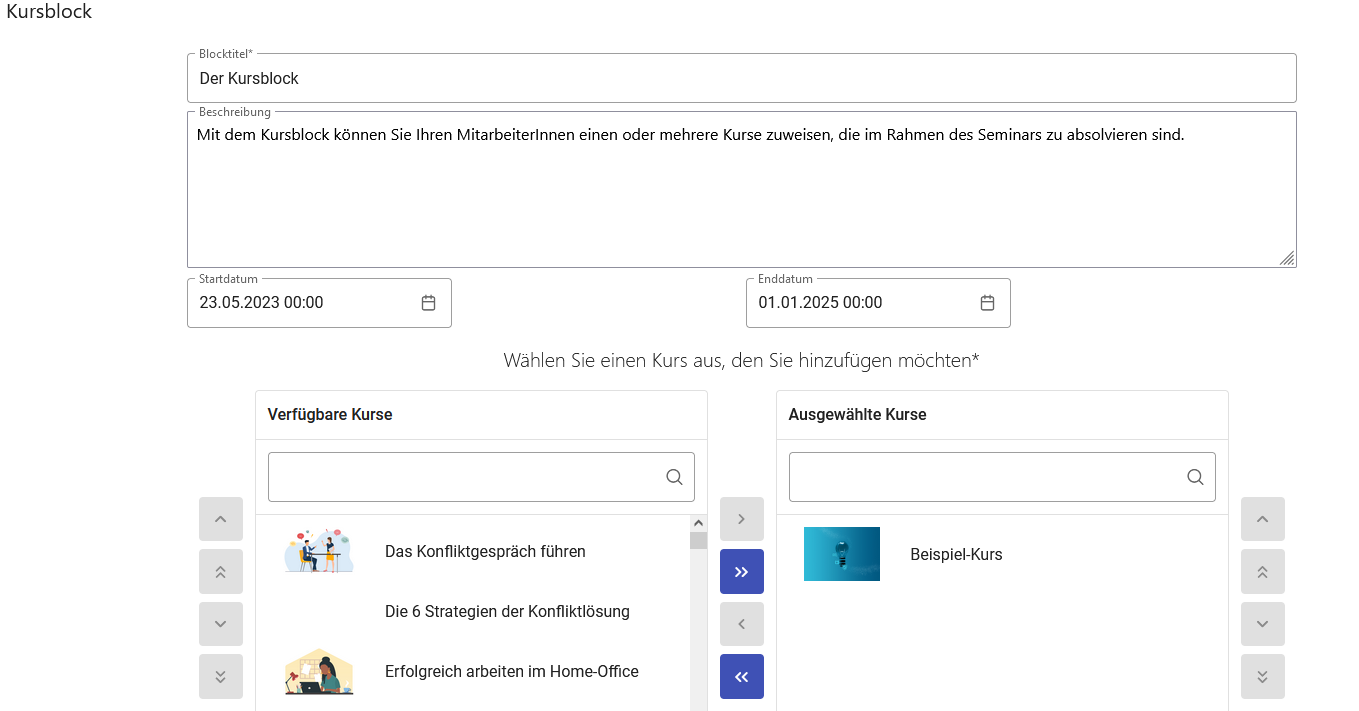Move selected course back to left

[741, 624]
